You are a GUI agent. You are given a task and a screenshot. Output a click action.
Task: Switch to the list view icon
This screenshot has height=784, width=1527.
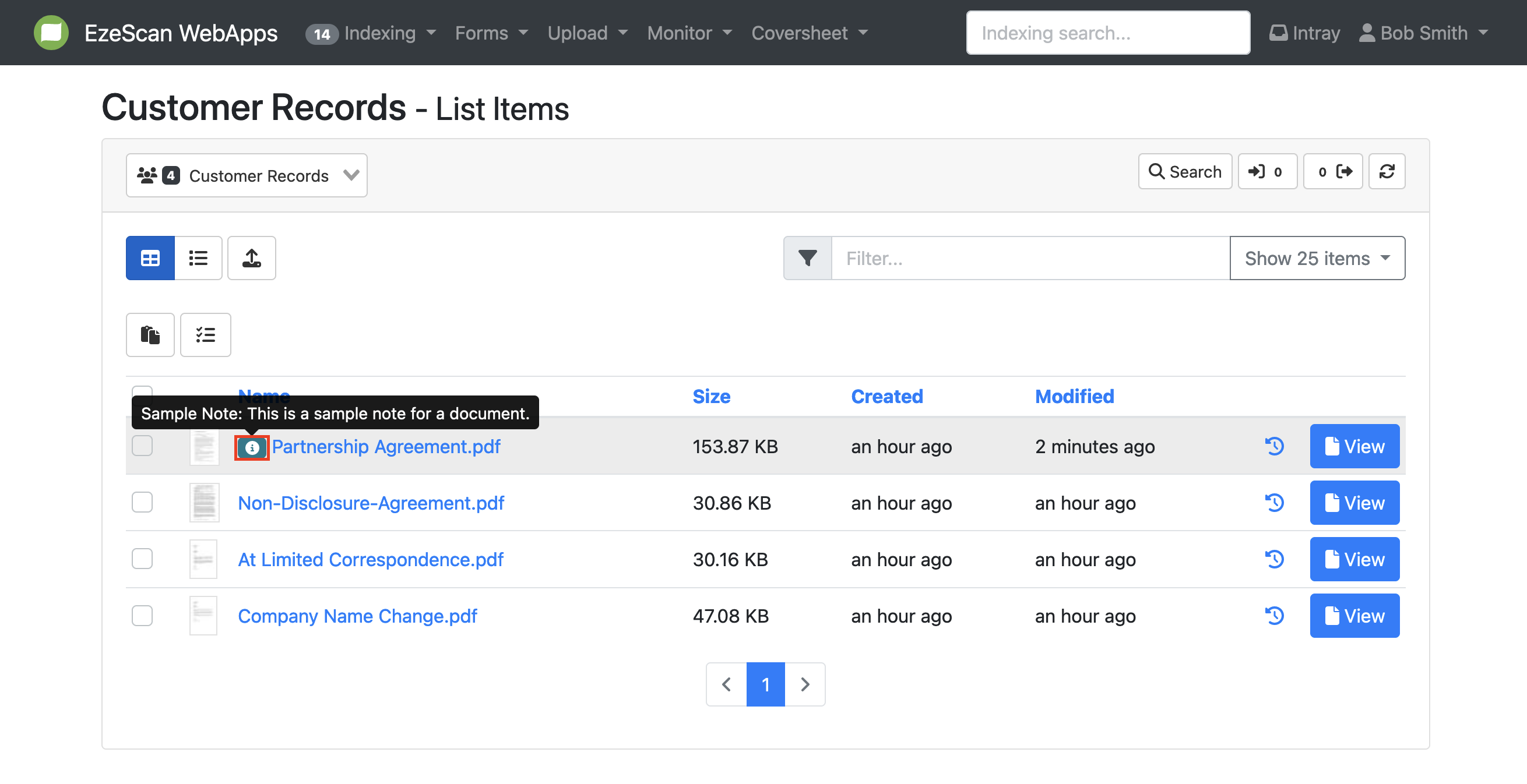(x=198, y=259)
